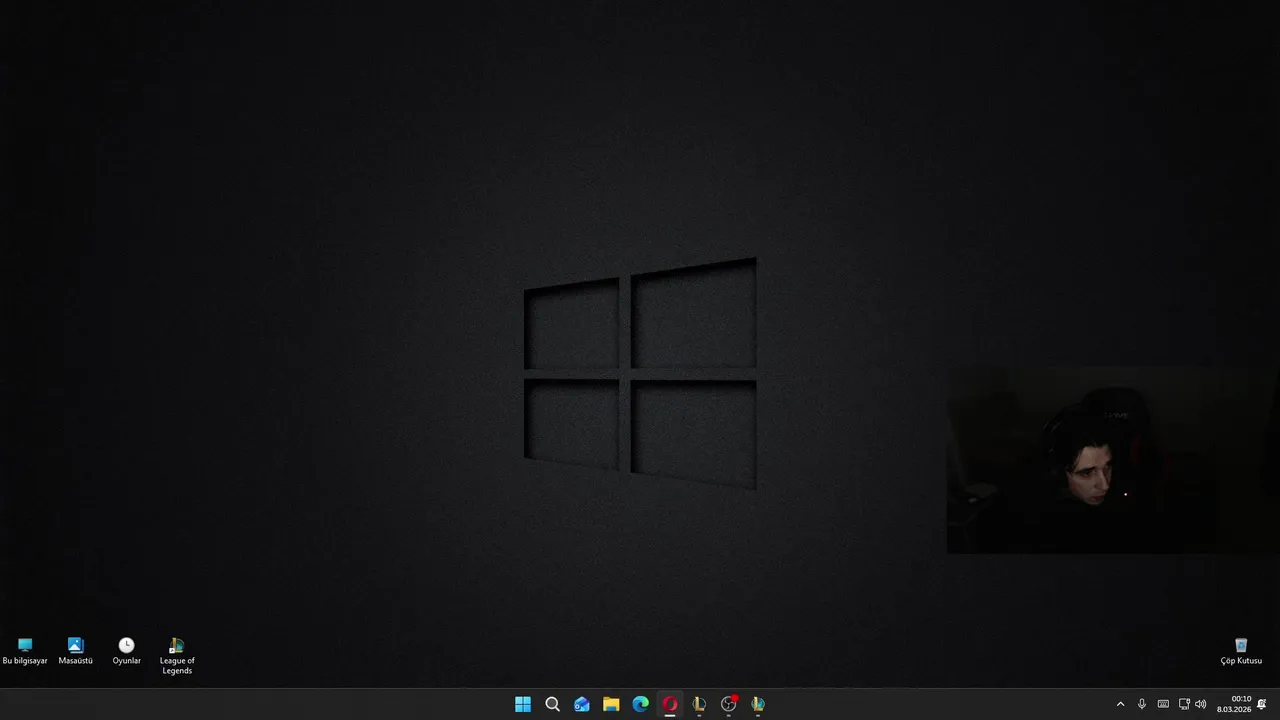1280x720 pixels.
Task: Open OBS Studio taskbar icon with red dot
Action: (729, 704)
